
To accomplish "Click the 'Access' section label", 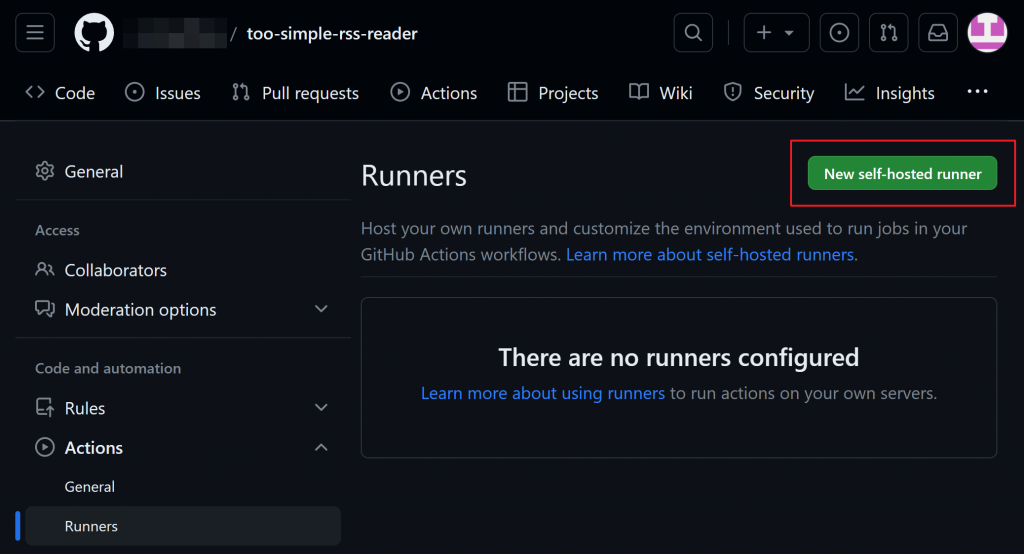I will pos(57,230).
